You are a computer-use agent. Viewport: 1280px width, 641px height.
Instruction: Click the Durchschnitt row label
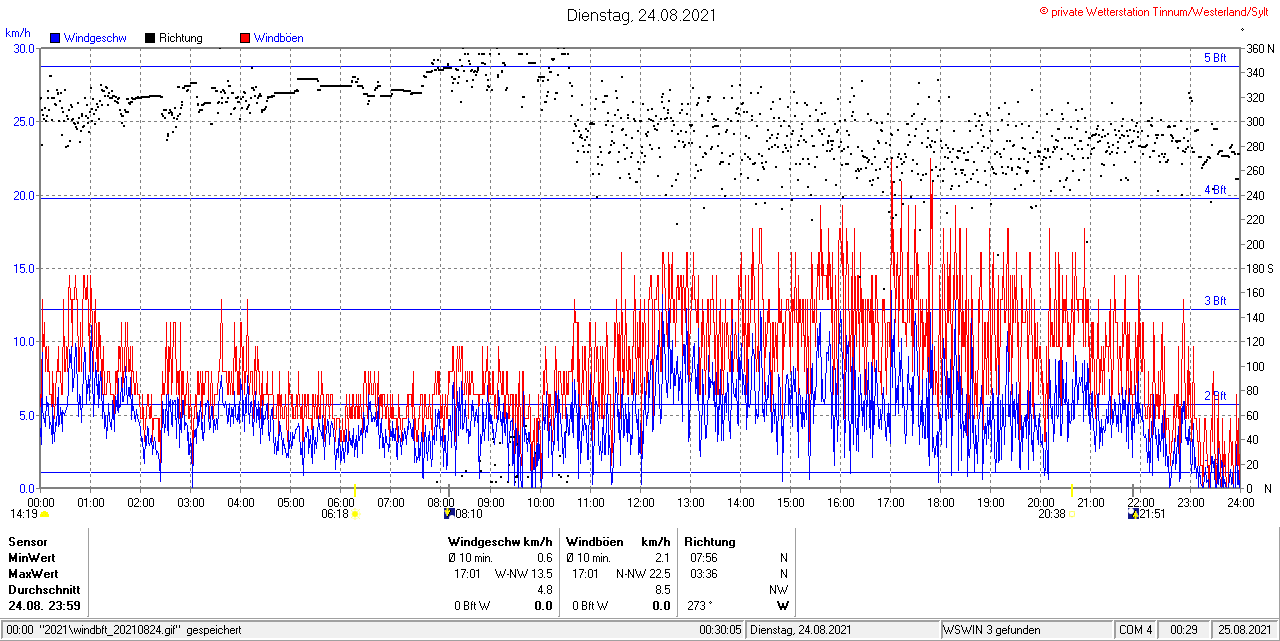pos(44,590)
